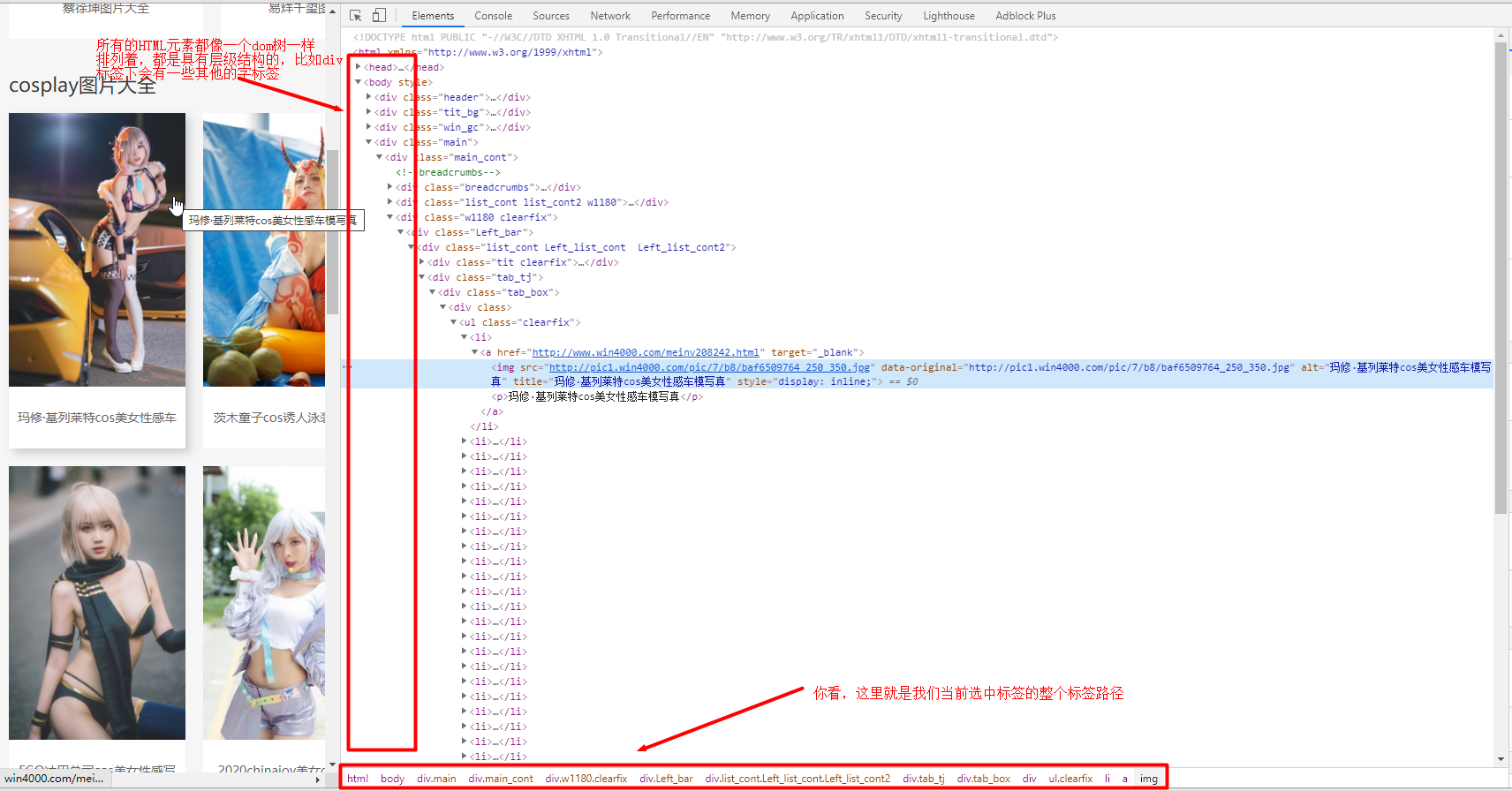Select the breadcrumbs comment line
The height and width of the screenshot is (791, 1512).
click(448, 172)
